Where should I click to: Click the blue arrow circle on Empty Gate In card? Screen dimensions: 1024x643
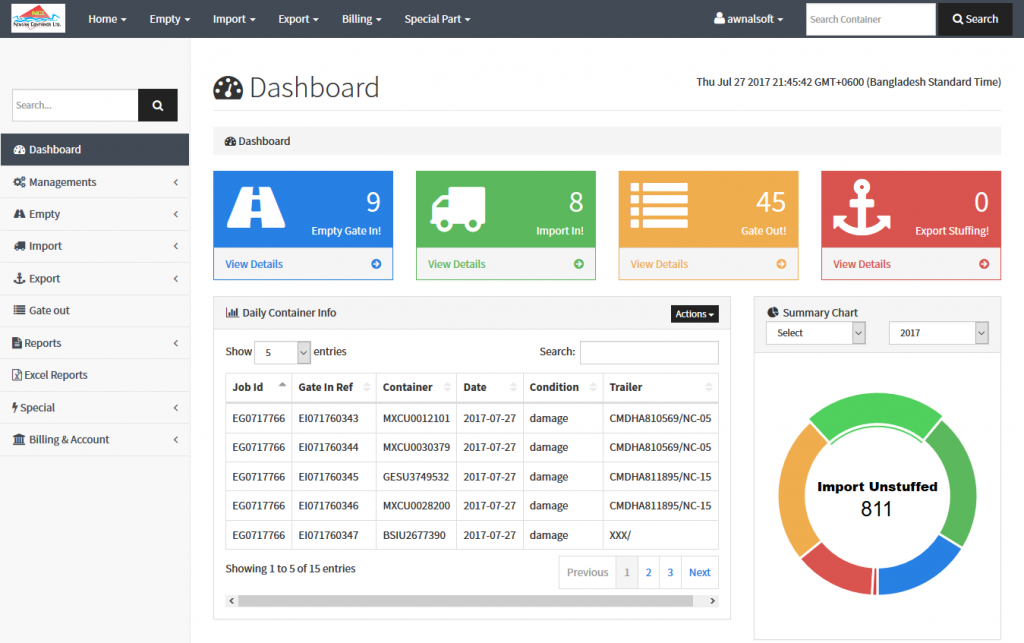(x=376, y=264)
